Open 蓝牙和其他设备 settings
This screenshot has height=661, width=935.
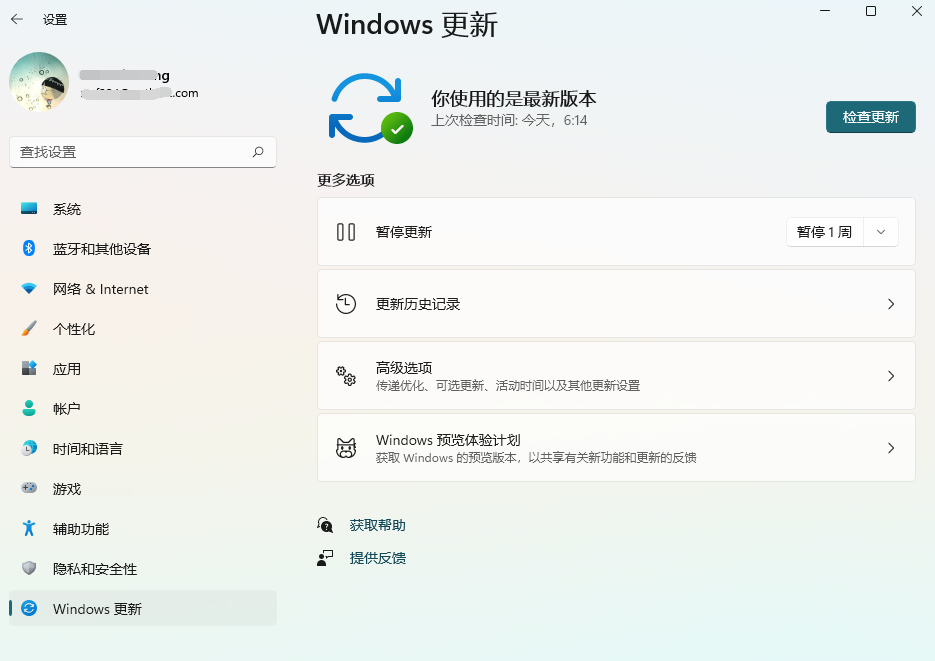pyautogui.click(x=143, y=249)
